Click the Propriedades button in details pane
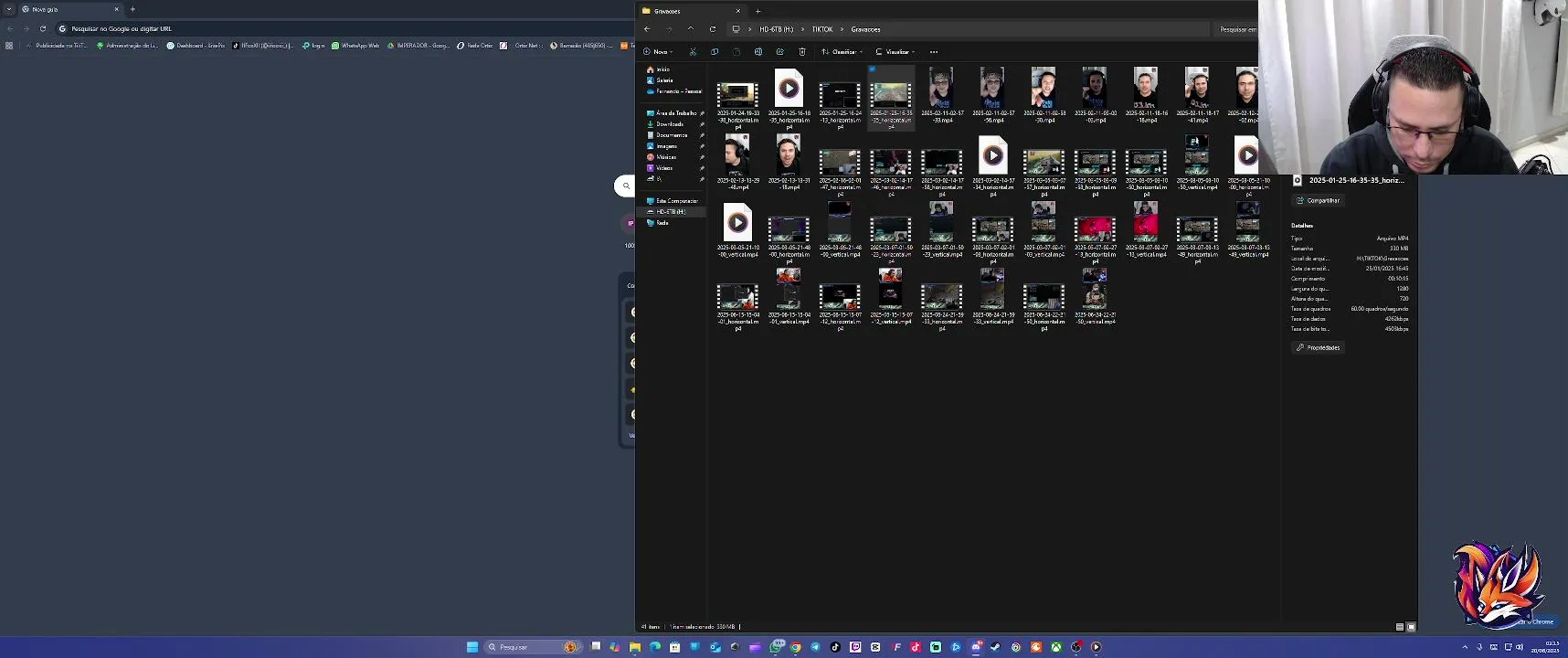Image resolution: width=1568 pixels, height=658 pixels. point(1318,348)
